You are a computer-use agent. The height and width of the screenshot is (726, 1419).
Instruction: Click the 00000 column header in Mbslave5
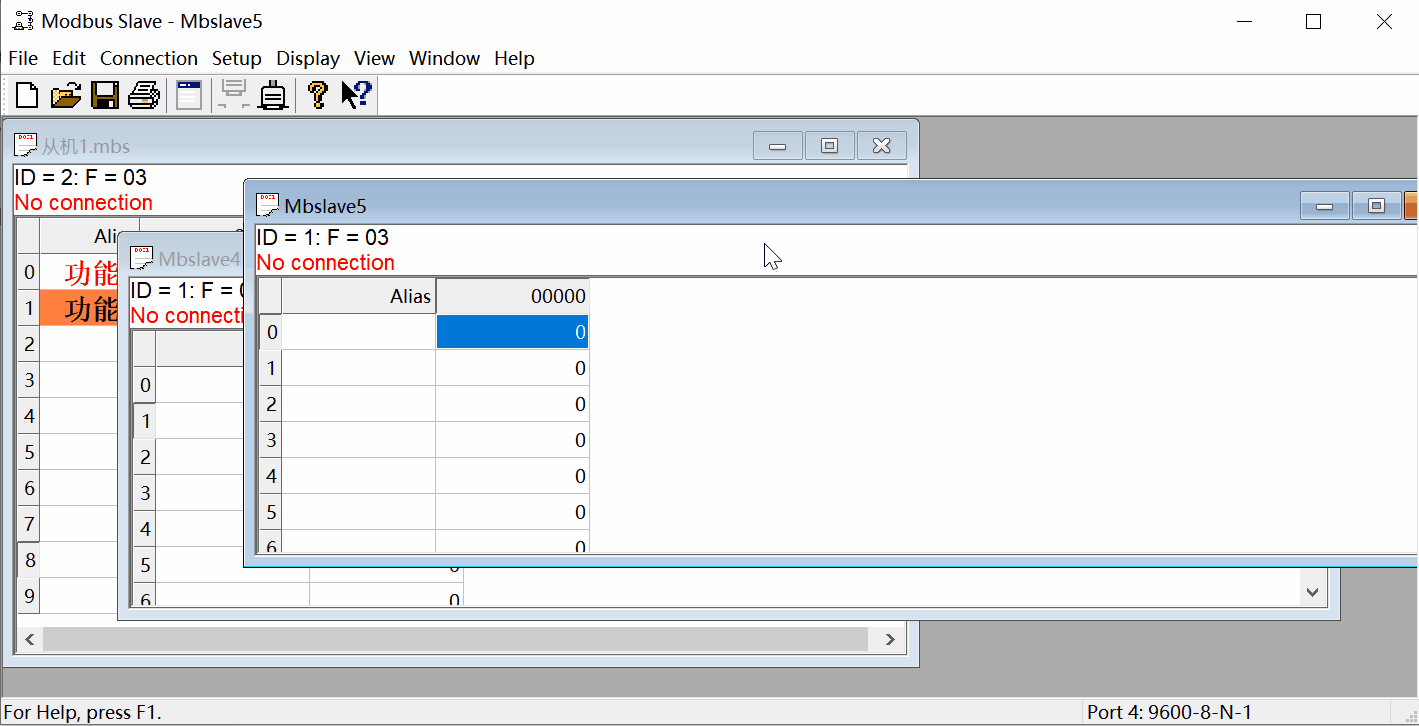point(512,296)
